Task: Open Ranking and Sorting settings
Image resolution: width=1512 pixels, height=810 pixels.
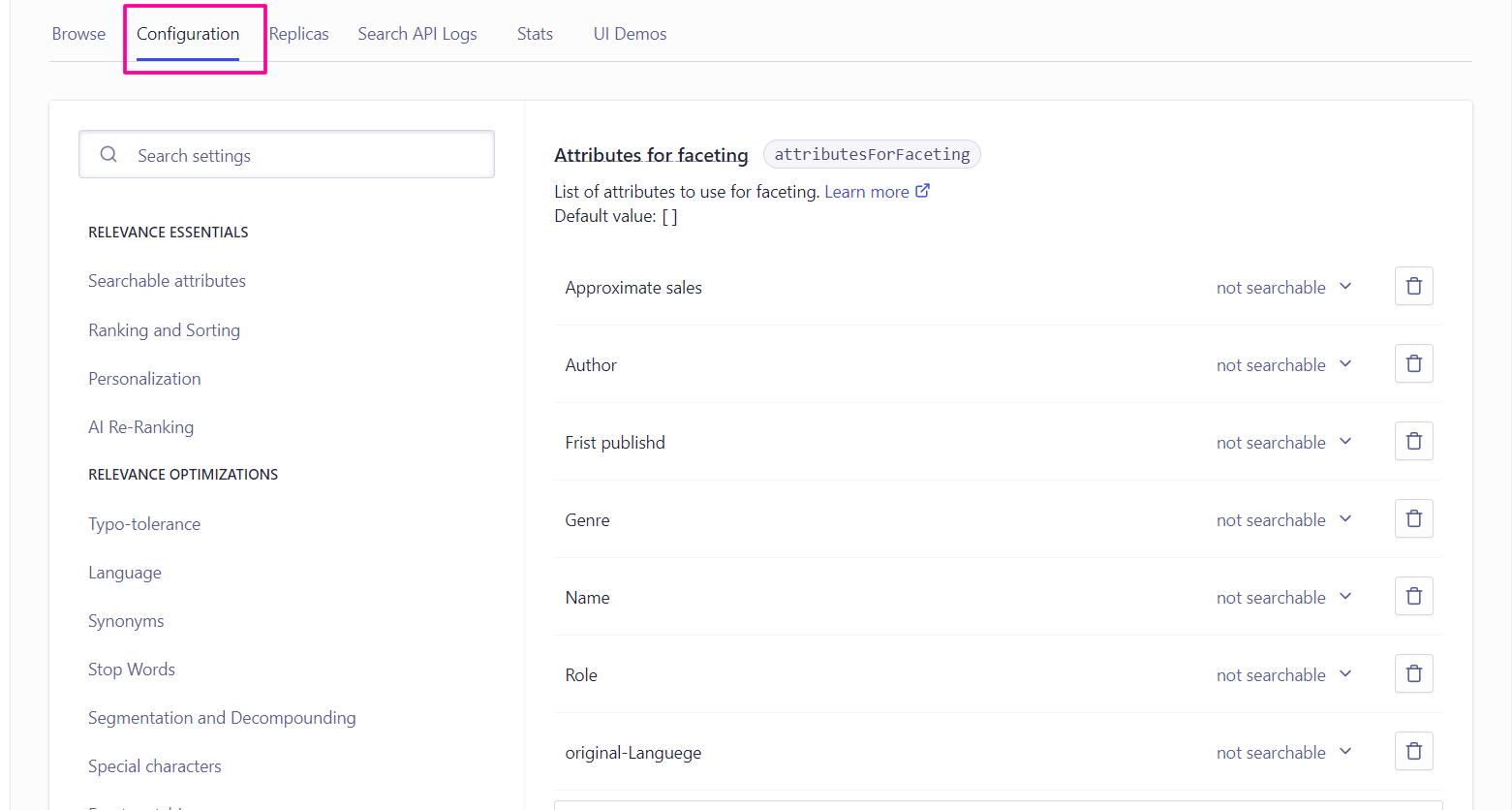Action: 164,329
